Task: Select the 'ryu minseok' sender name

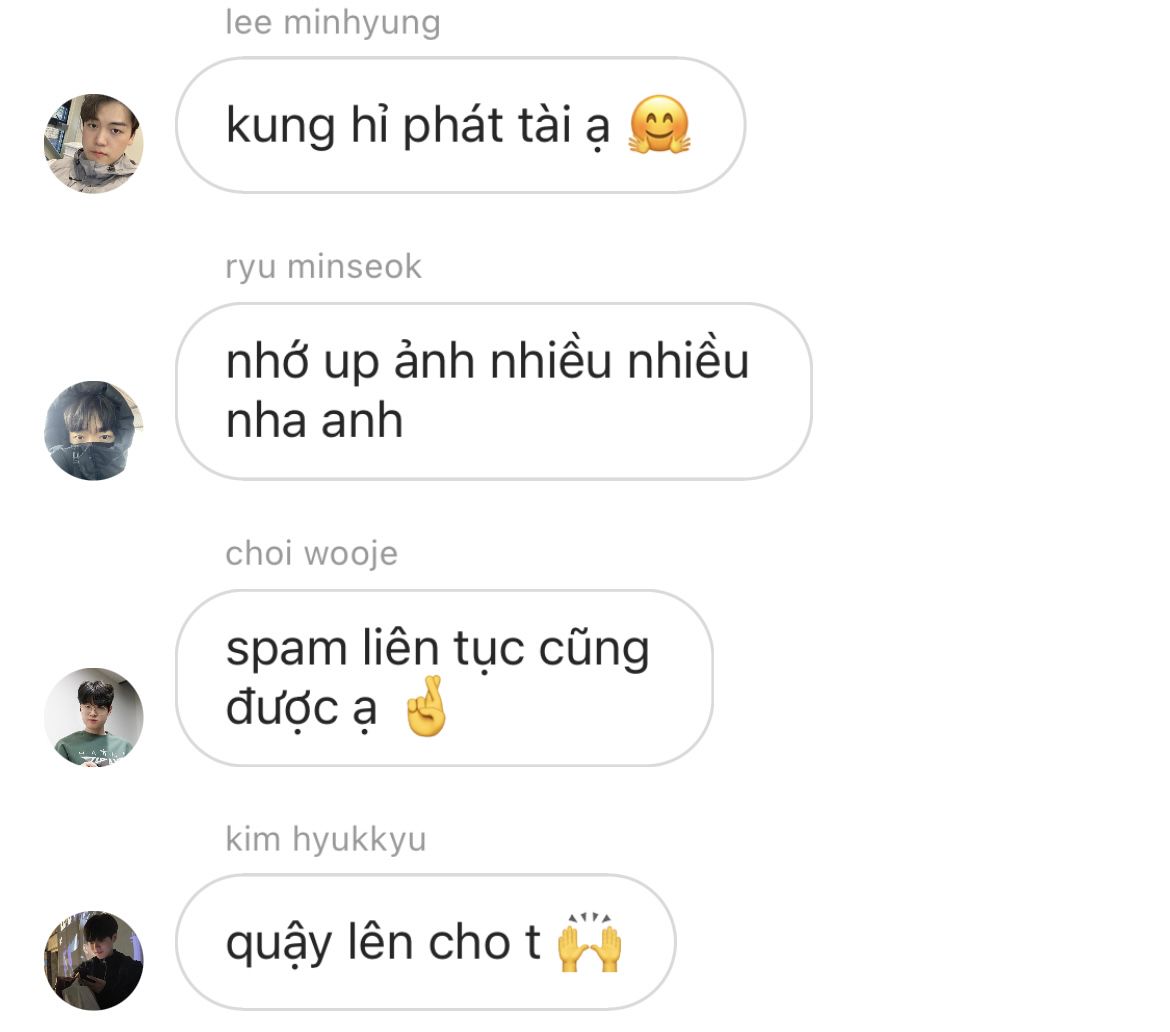Action: pyautogui.click(x=324, y=266)
